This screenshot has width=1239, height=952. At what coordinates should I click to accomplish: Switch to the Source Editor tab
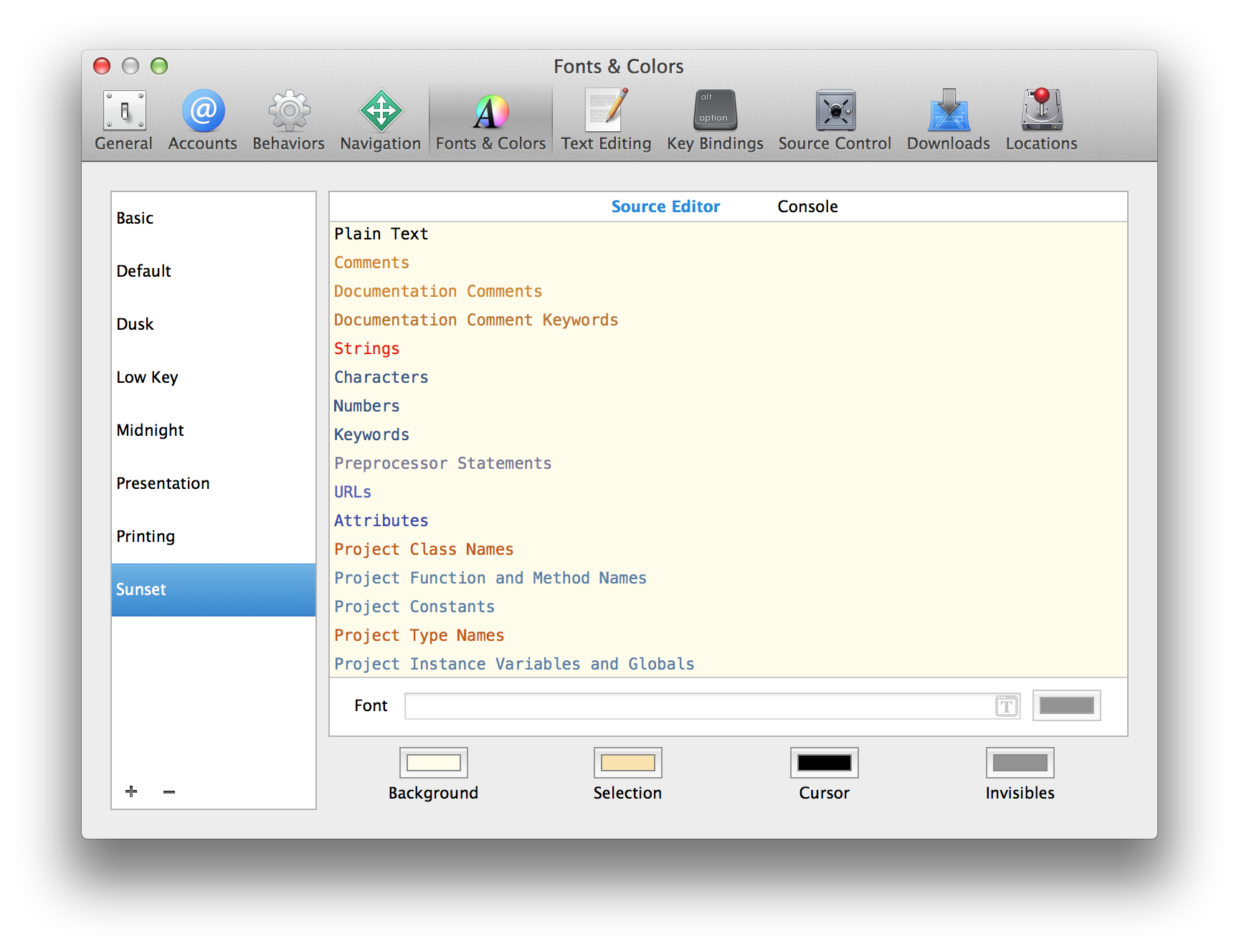665,206
